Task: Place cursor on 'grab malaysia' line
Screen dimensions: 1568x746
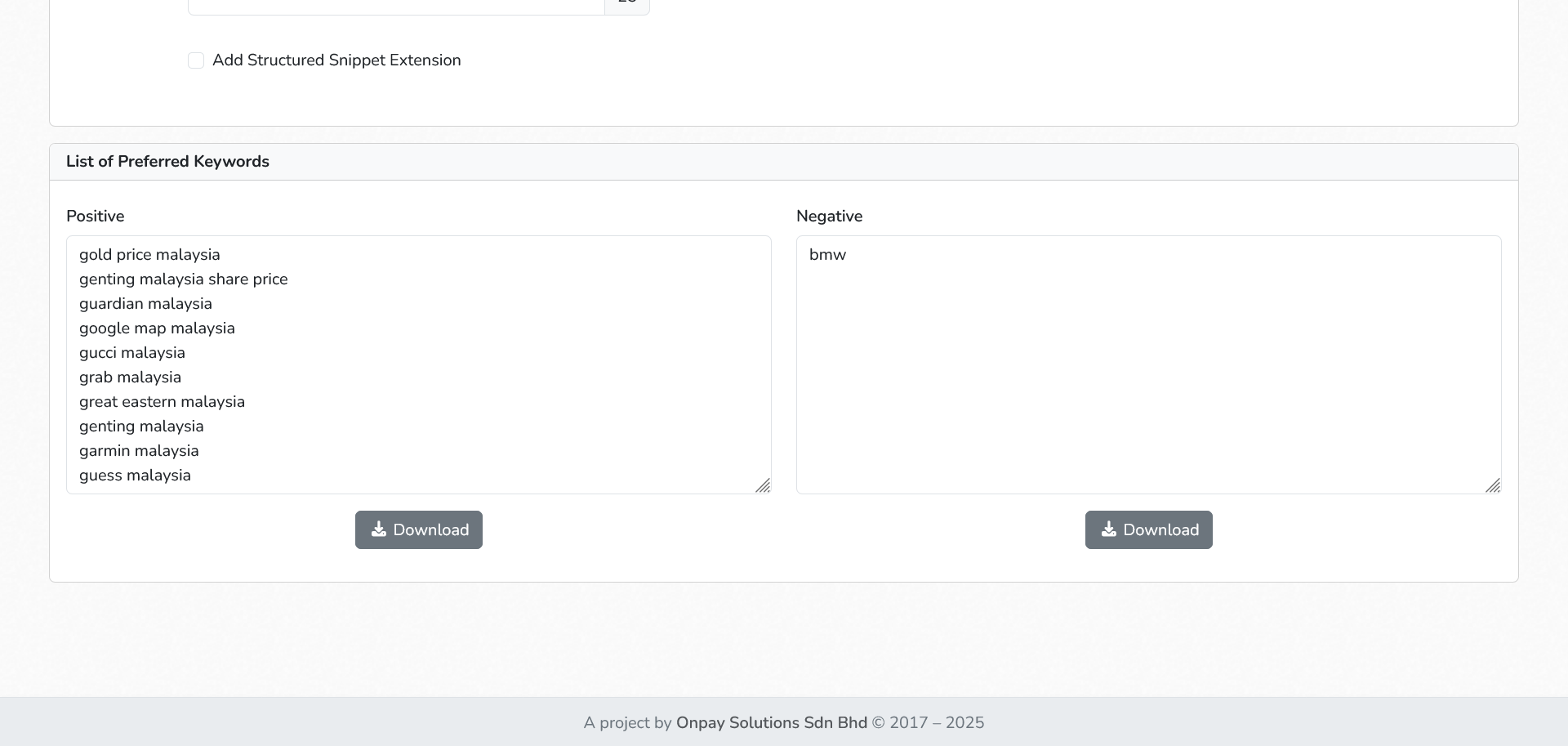Action: pyautogui.click(x=130, y=377)
